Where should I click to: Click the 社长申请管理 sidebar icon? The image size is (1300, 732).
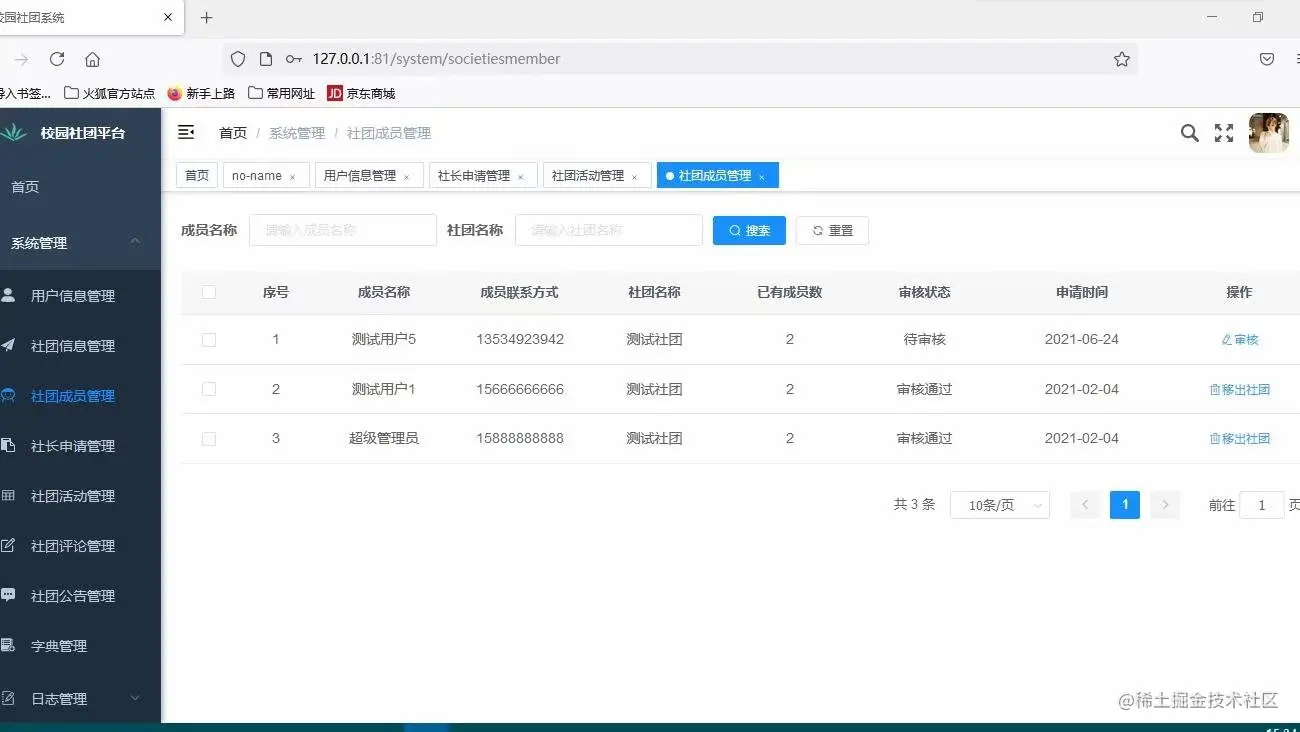[8, 445]
